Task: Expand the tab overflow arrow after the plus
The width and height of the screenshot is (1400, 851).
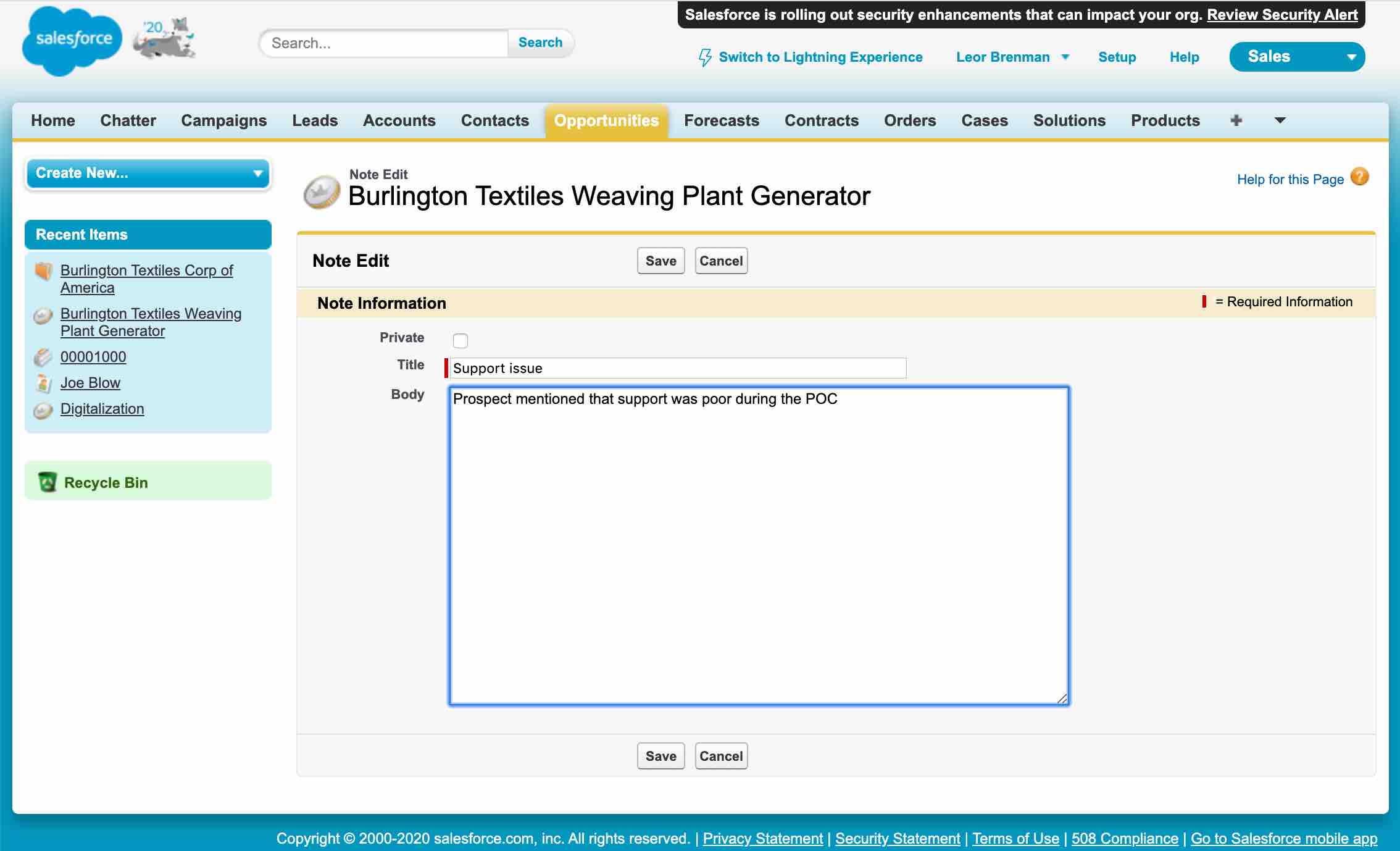Action: point(1280,120)
